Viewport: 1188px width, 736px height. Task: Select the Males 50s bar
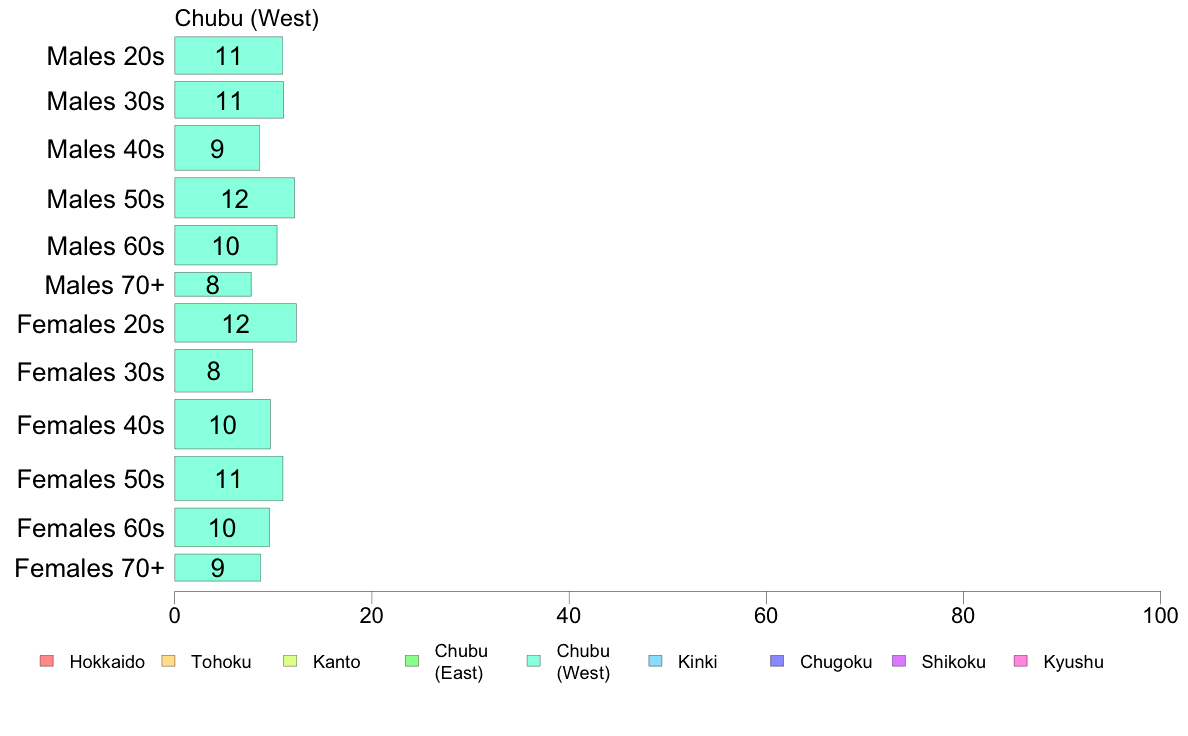click(x=234, y=198)
